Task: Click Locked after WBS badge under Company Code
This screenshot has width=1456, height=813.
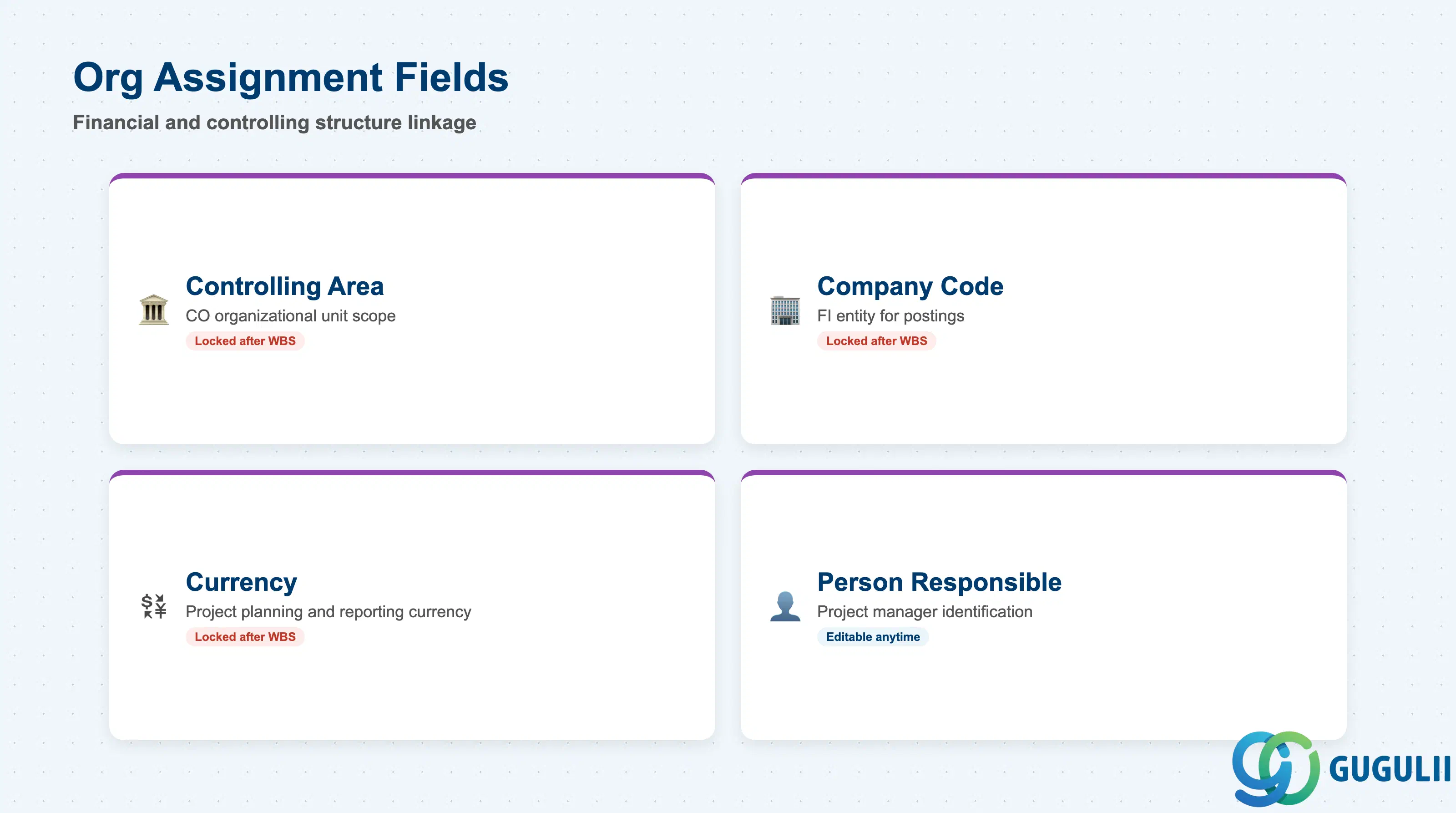Action: [877, 341]
